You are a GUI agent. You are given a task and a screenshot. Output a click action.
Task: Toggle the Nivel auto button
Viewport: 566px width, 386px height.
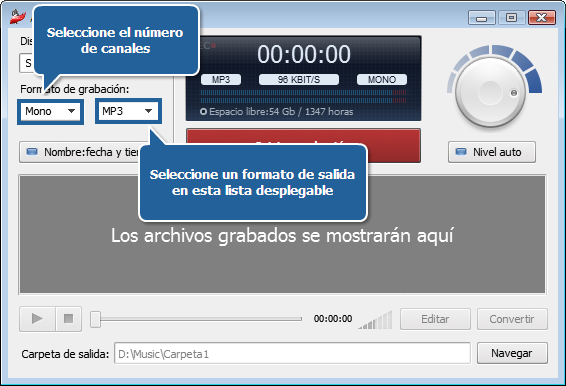[492, 152]
